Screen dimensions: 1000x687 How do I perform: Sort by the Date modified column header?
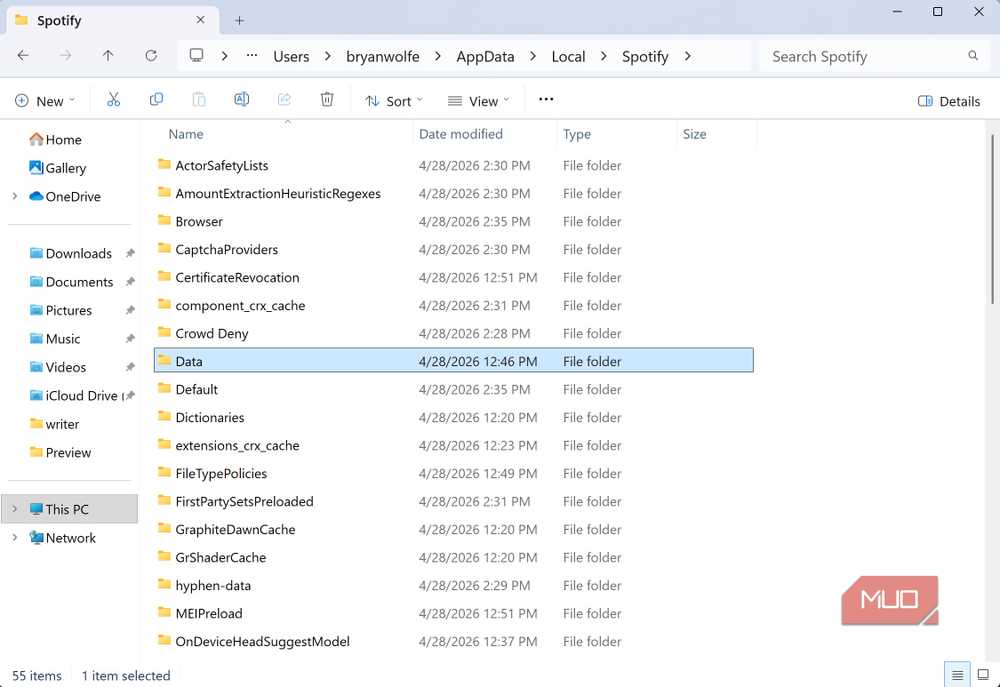click(460, 134)
